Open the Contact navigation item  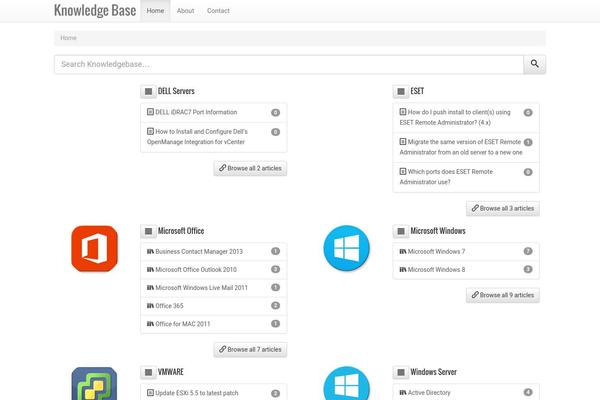218,11
